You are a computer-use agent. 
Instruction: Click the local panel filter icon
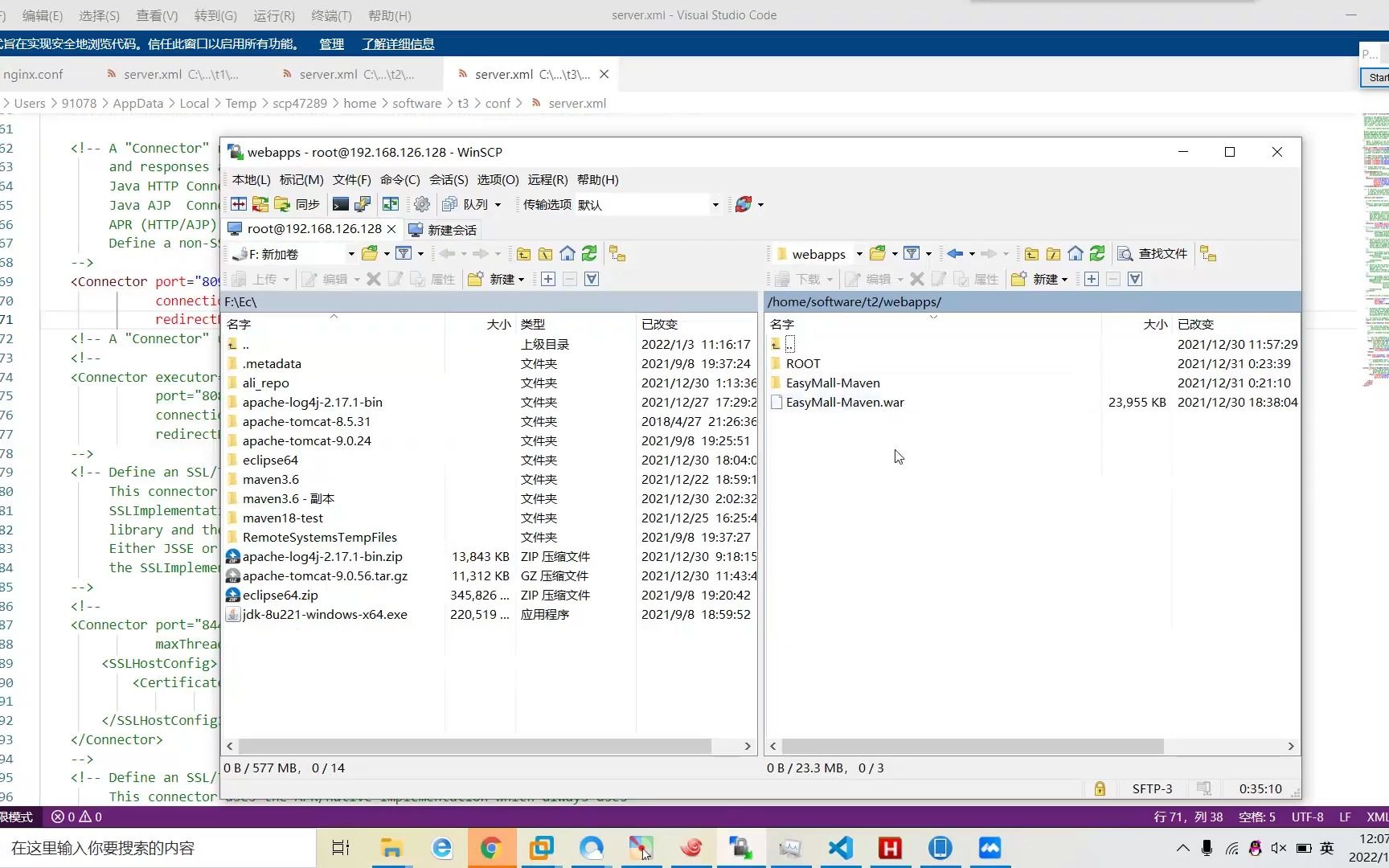pos(404,254)
